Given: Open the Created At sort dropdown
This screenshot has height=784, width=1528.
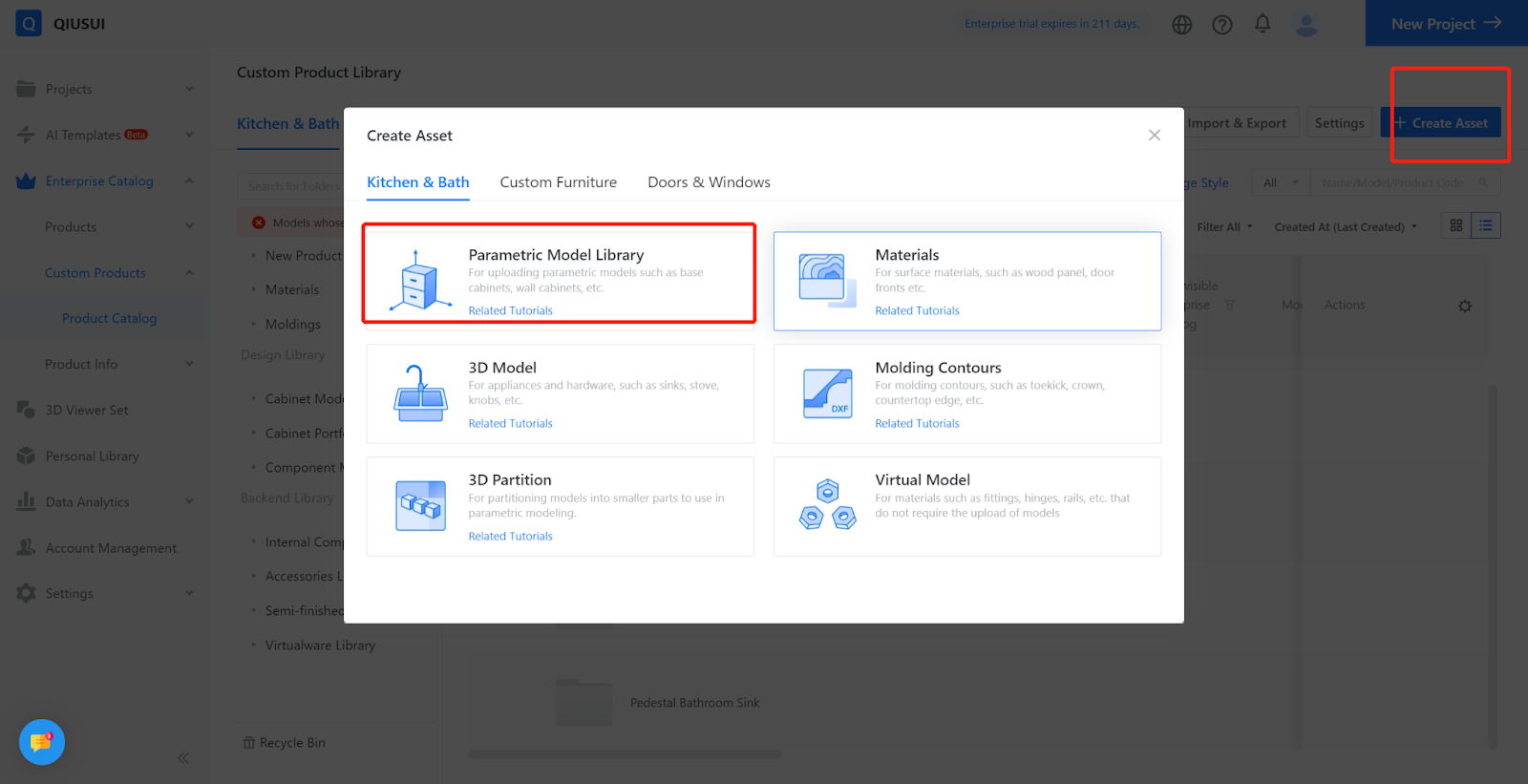Looking at the screenshot, I should coord(1345,227).
